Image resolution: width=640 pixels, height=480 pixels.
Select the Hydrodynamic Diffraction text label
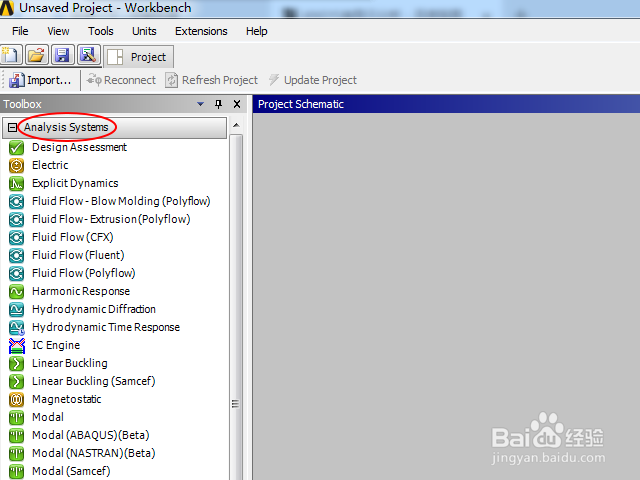click(94, 309)
